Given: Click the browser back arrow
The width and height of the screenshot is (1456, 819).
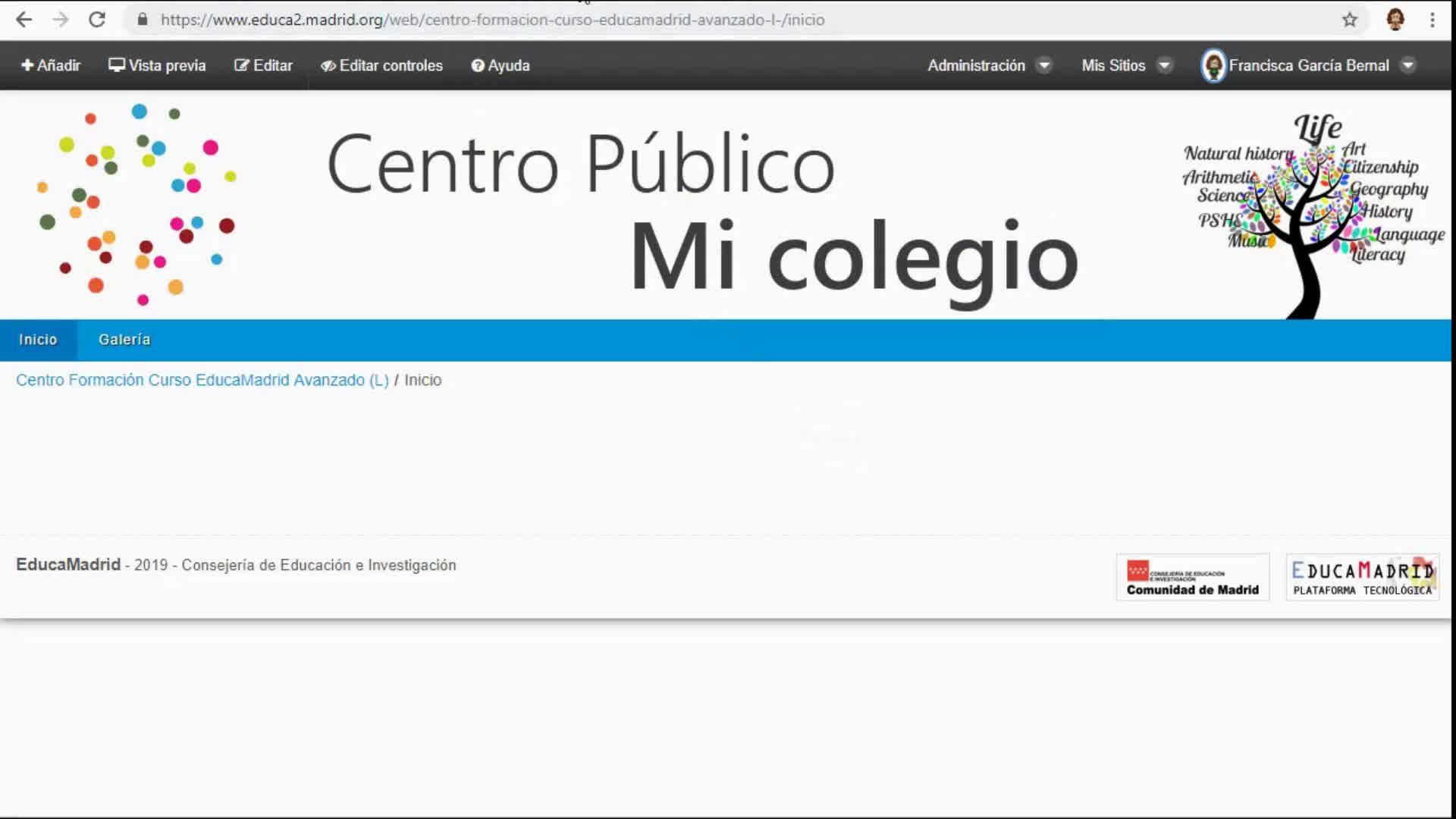Looking at the screenshot, I should 24,20.
